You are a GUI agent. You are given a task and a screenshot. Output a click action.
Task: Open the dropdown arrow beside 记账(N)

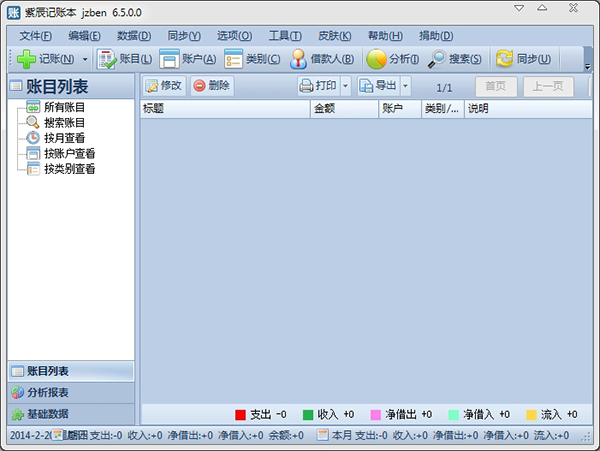tap(85, 59)
